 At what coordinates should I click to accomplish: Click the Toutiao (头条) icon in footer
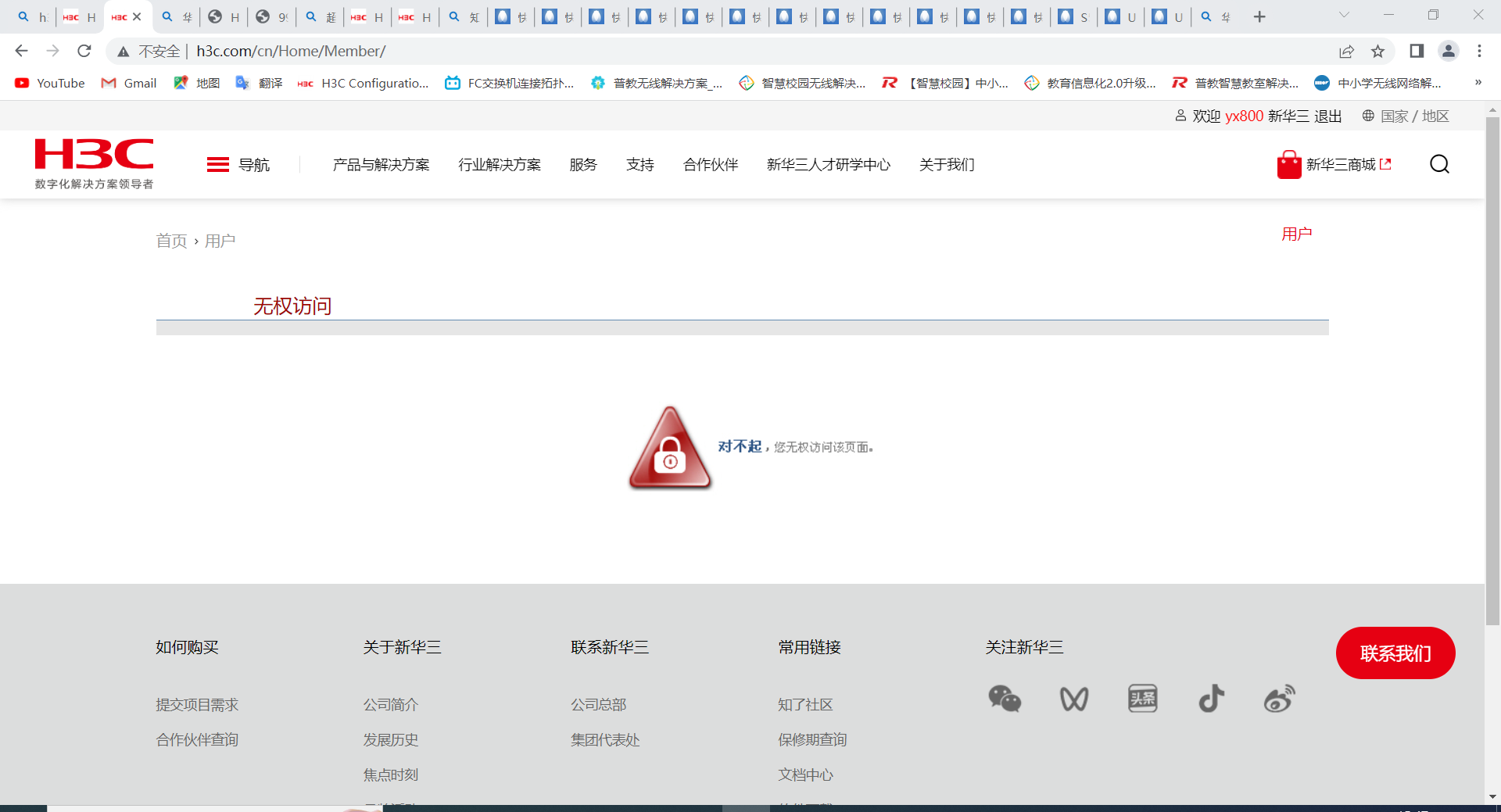pos(1142,699)
